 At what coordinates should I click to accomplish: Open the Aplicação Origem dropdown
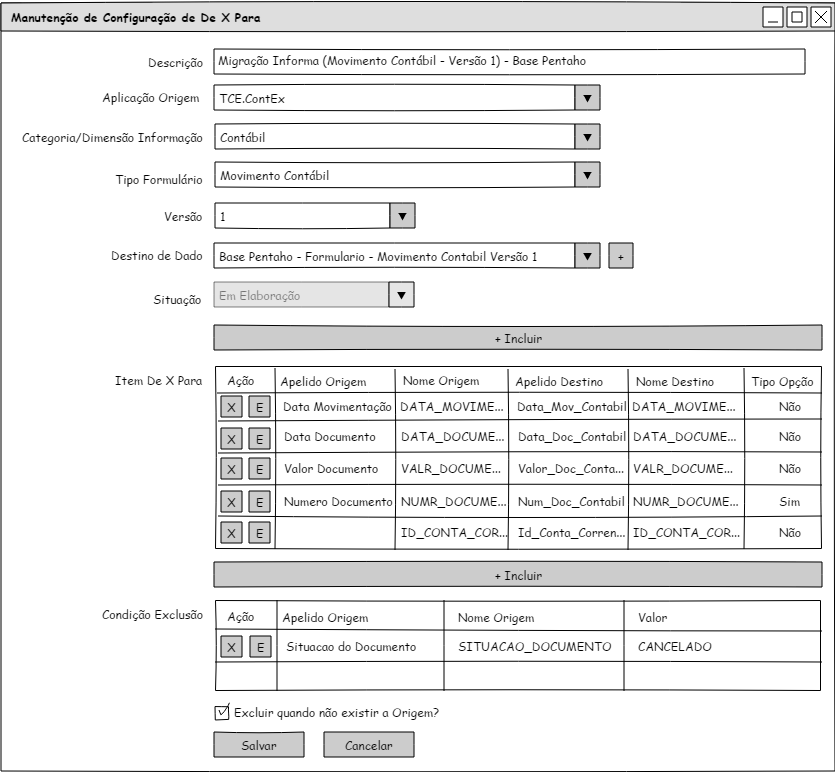point(587,98)
